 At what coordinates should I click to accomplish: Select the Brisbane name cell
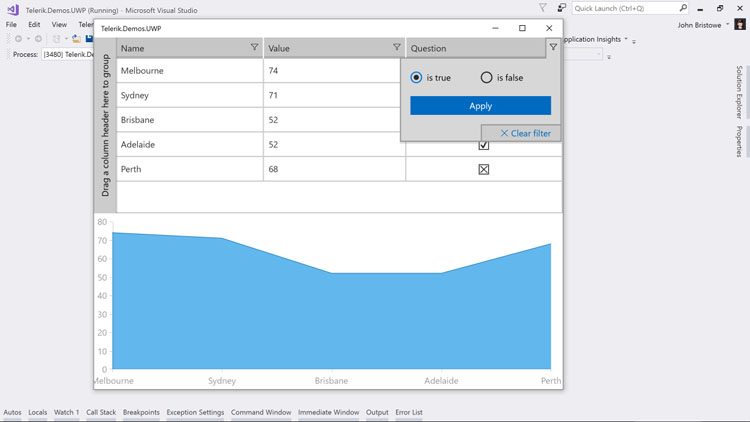point(189,120)
